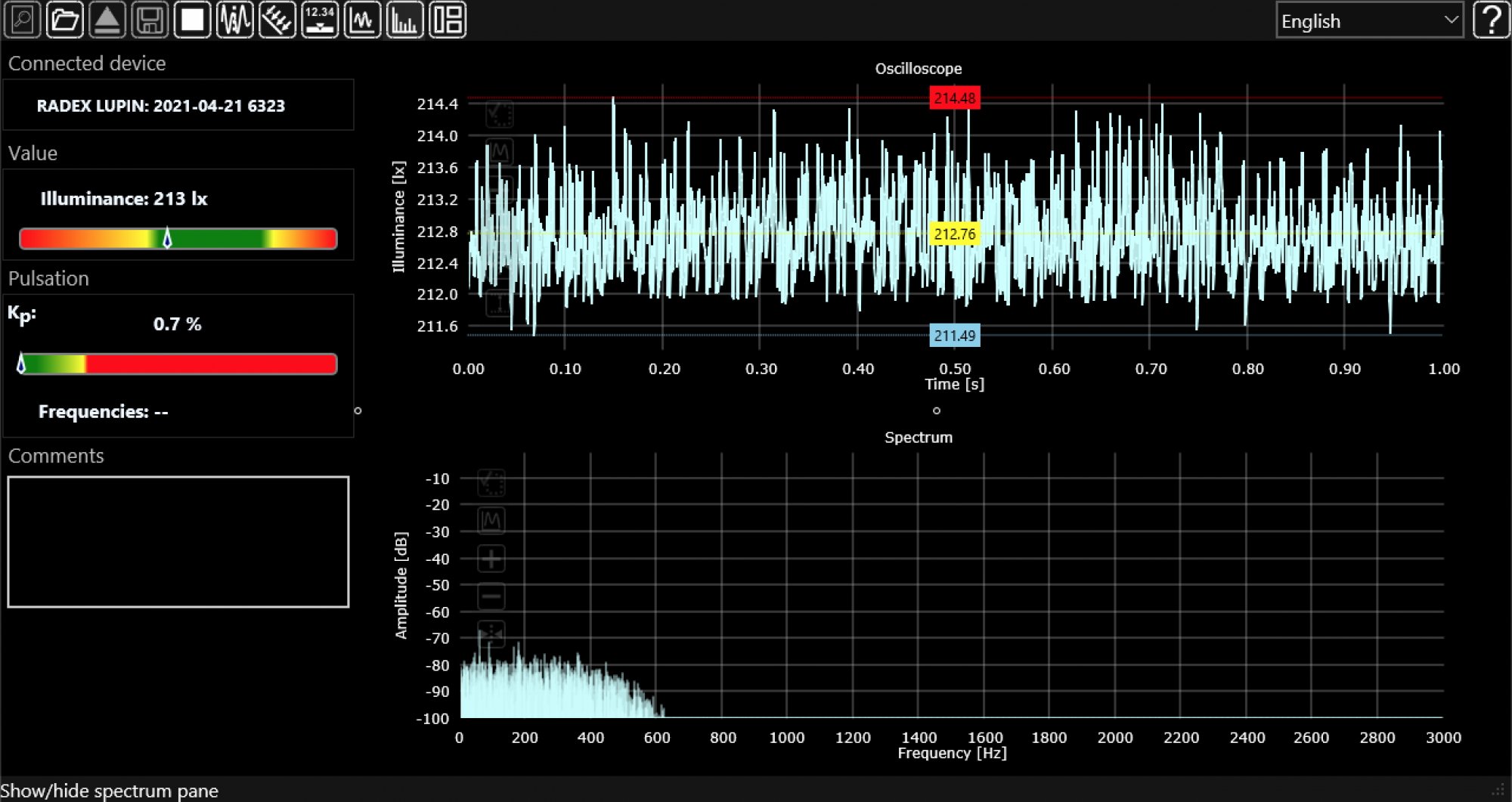Zoom out spectrum with minus icon
Screen dimensions: 1512x802
[491, 597]
